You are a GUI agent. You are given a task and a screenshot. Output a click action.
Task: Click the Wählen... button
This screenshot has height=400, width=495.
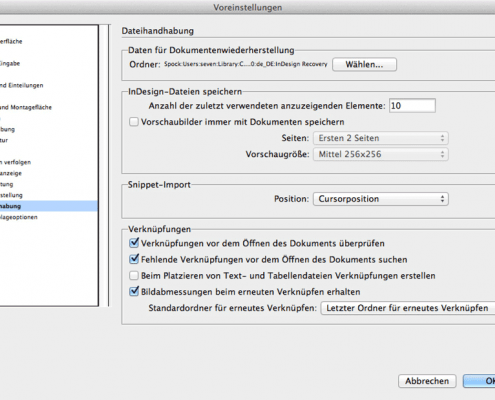pyautogui.click(x=364, y=64)
